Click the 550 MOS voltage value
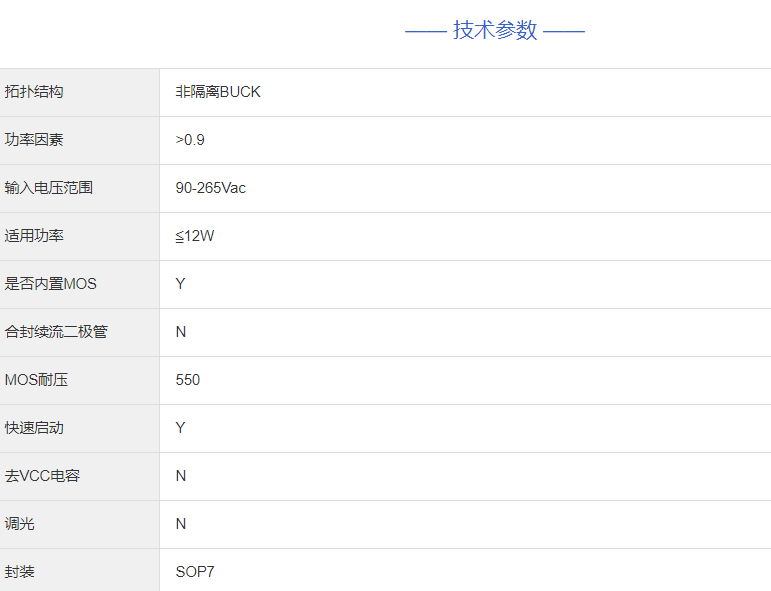 pos(188,380)
